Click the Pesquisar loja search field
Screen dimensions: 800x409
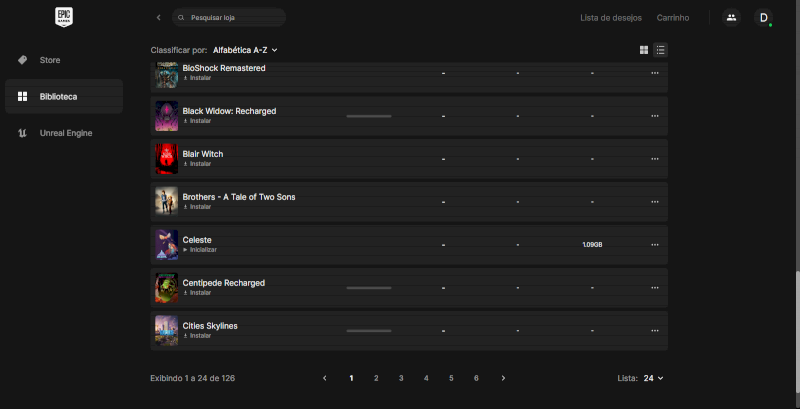(x=230, y=18)
